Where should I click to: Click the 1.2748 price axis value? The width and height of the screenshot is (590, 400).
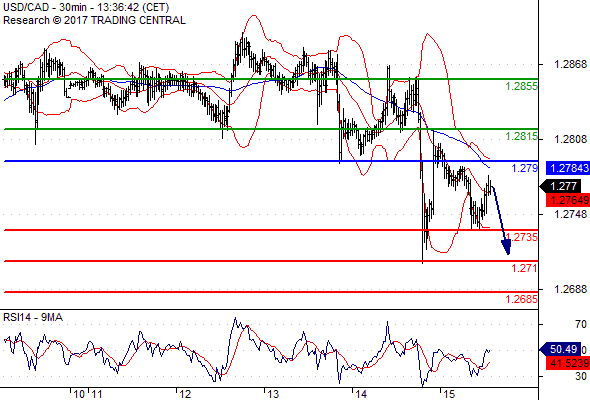[x=570, y=214]
